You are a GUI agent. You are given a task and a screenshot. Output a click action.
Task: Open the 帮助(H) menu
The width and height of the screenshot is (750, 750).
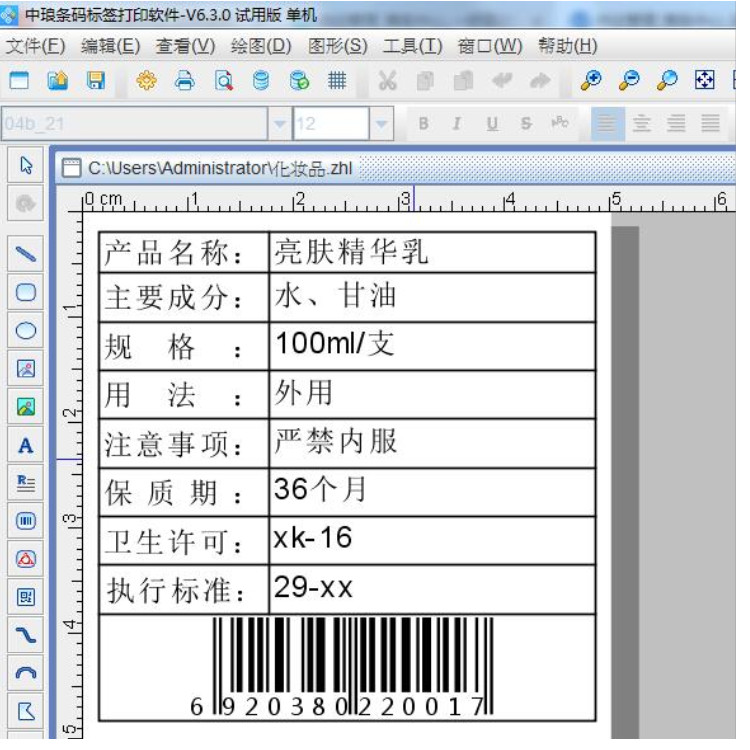tap(568, 46)
